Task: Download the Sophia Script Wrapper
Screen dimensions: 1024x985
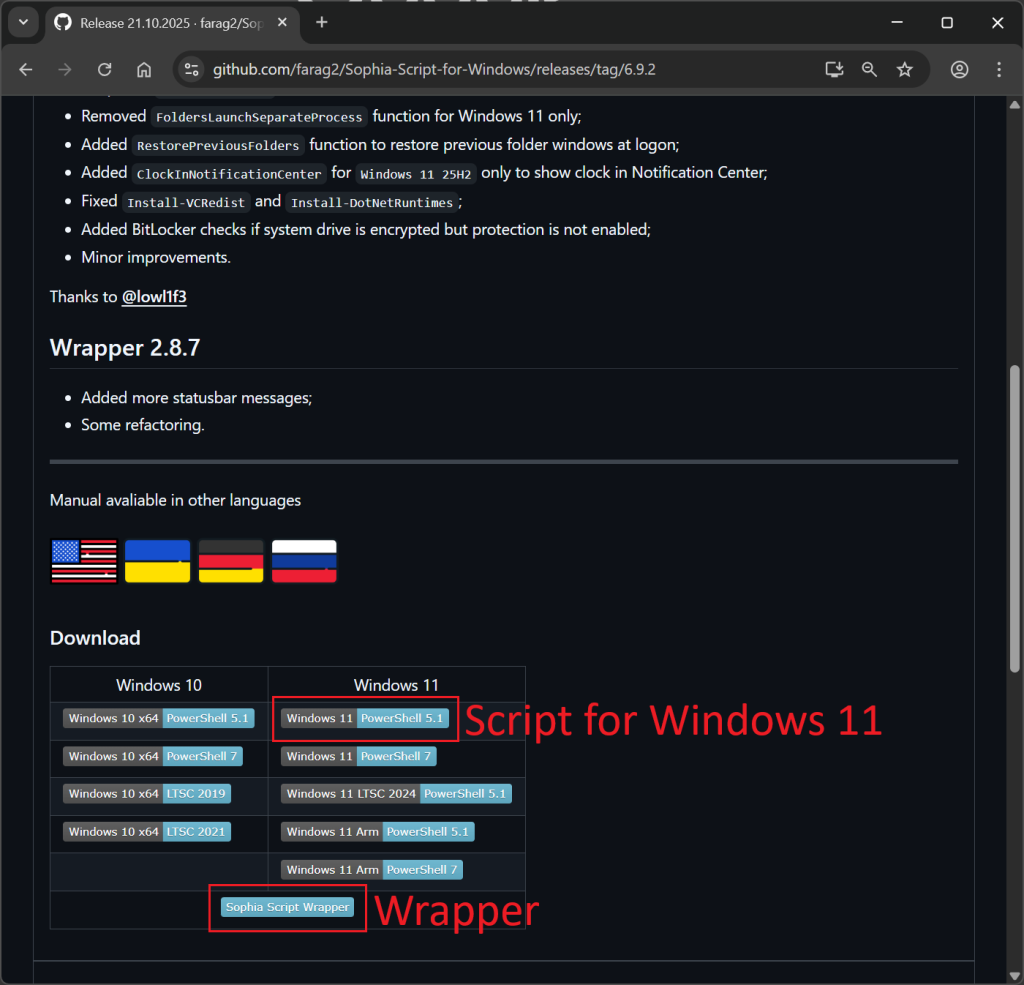Action: pyautogui.click(x=287, y=907)
